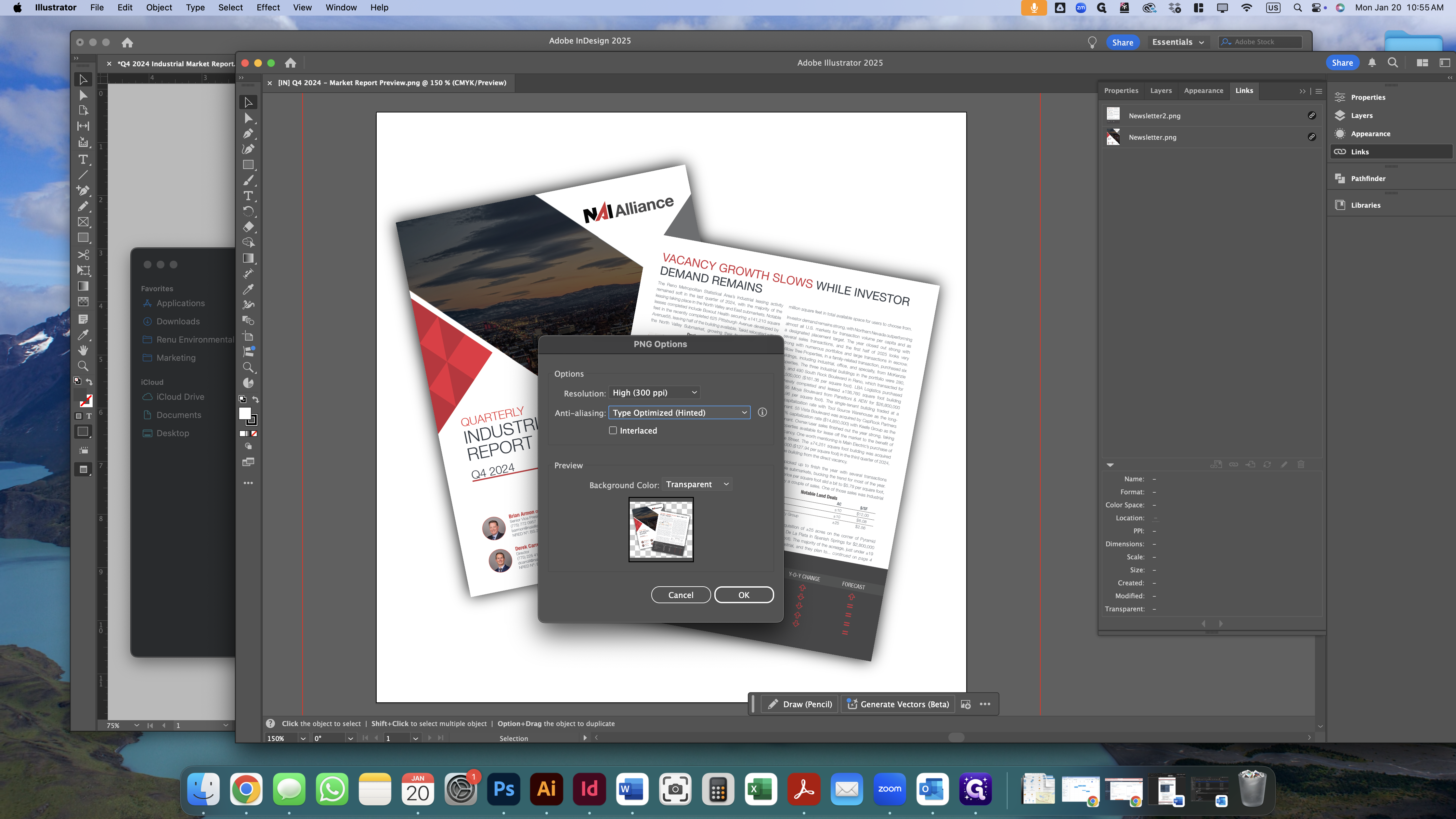The width and height of the screenshot is (1456, 819).
Task: Click the anti-aliasing info icon
Action: coord(762,413)
